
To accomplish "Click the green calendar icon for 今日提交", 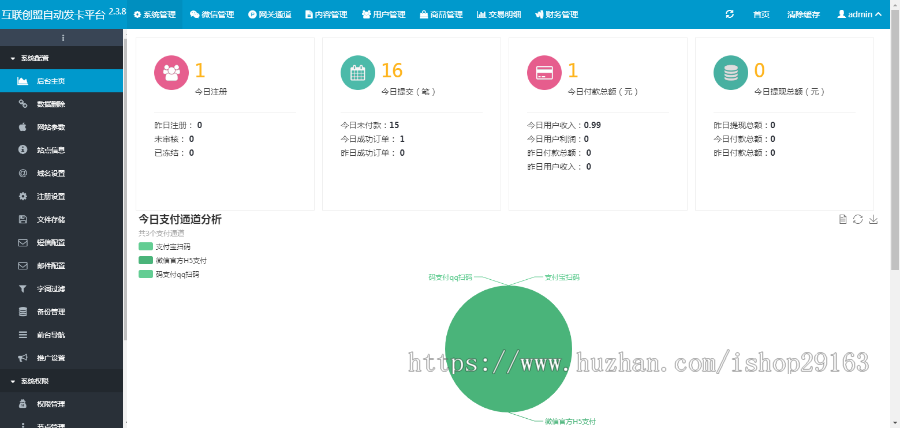I will click(357, 73).
